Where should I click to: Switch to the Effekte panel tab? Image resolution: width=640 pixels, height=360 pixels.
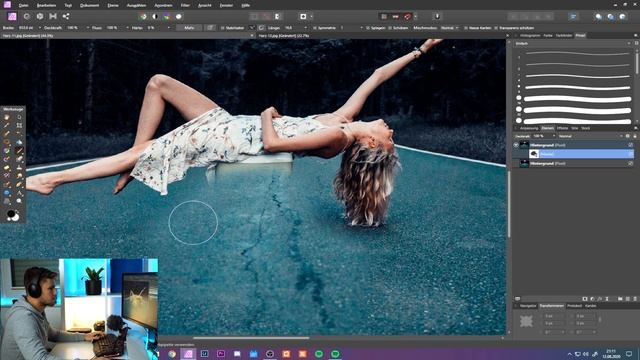(x=562, y=128)
